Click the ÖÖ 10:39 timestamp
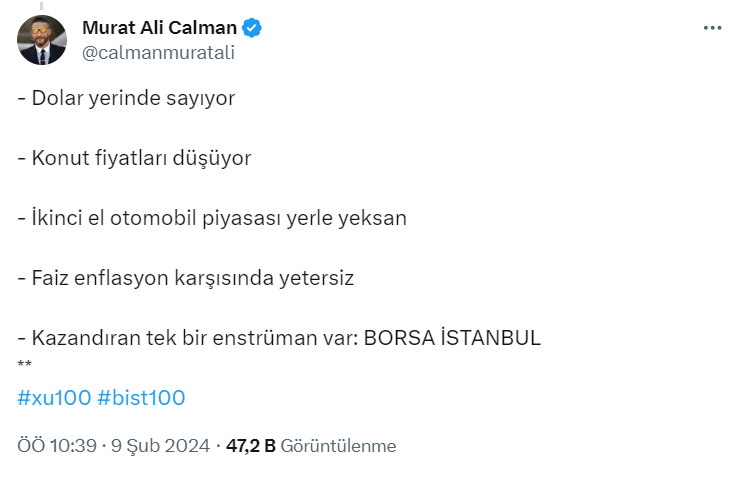The height and width of the screenshot is (477, 744). [57, 446]
